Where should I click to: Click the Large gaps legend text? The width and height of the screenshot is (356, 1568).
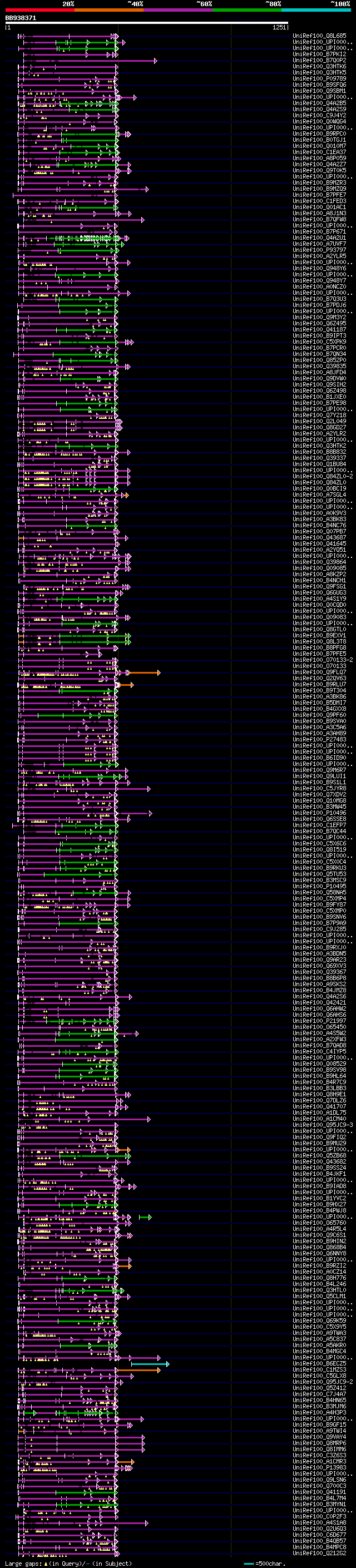(68, 1563)
